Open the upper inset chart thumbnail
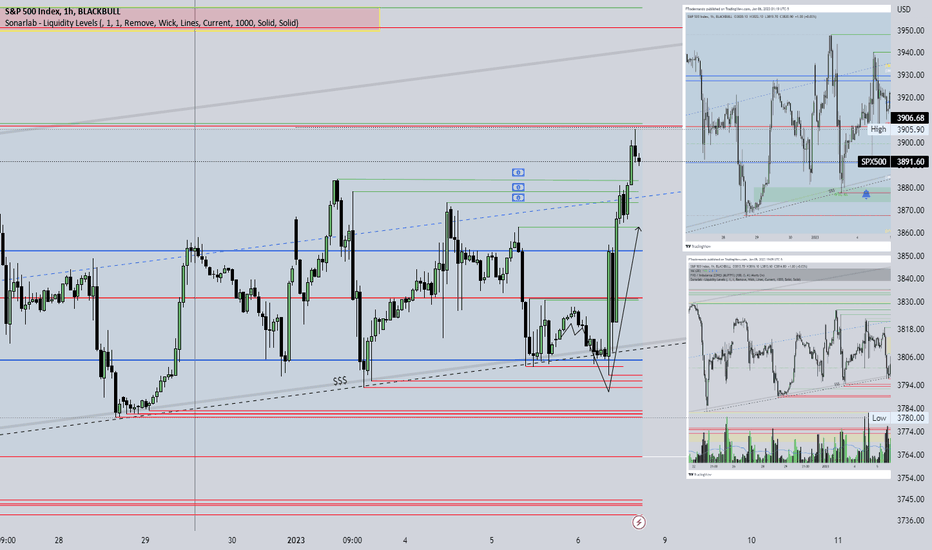 pos(788,127)
